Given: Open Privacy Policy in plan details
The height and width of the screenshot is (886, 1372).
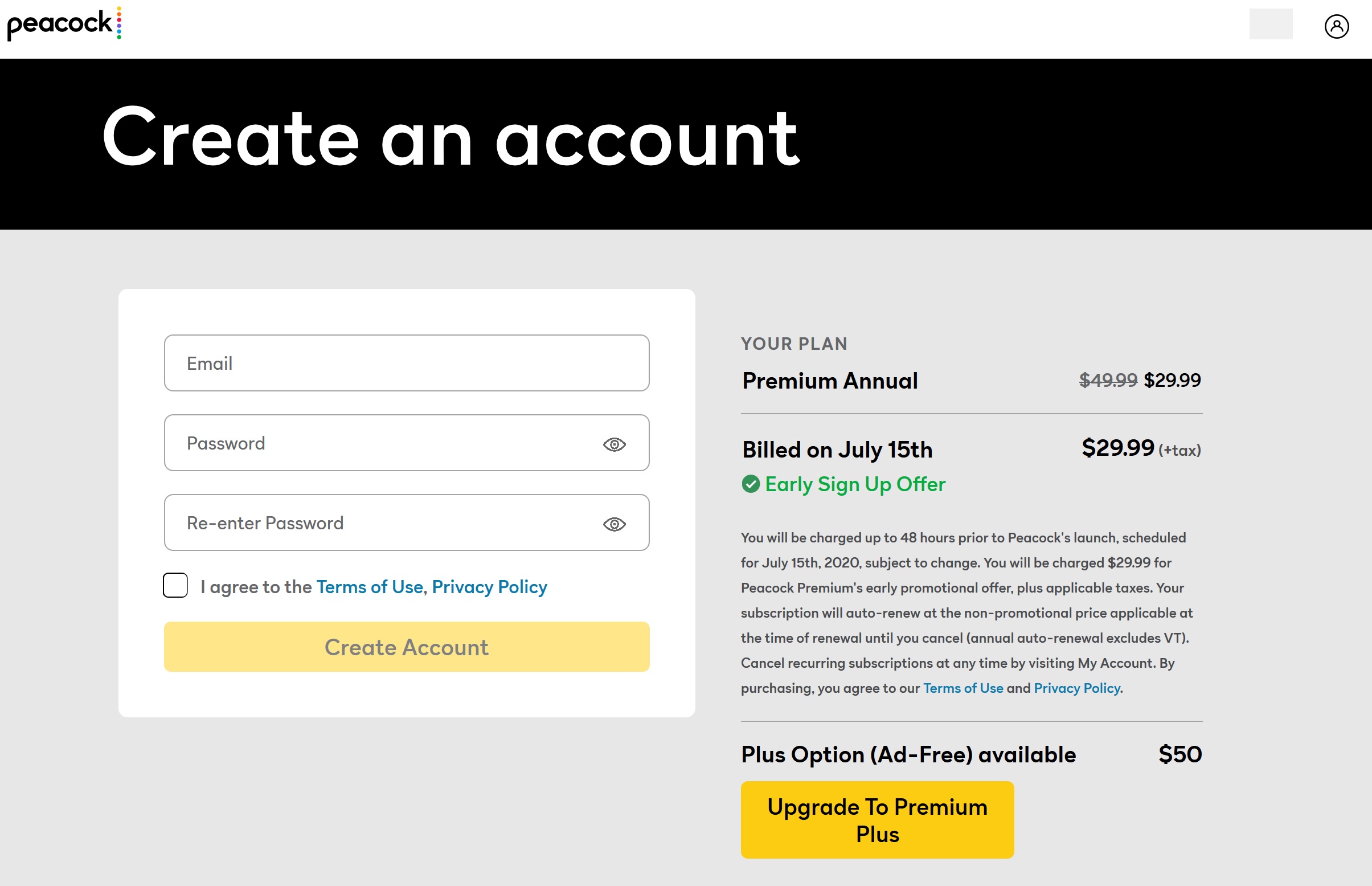Looking at the screenshot, I should pos(1076,688).
